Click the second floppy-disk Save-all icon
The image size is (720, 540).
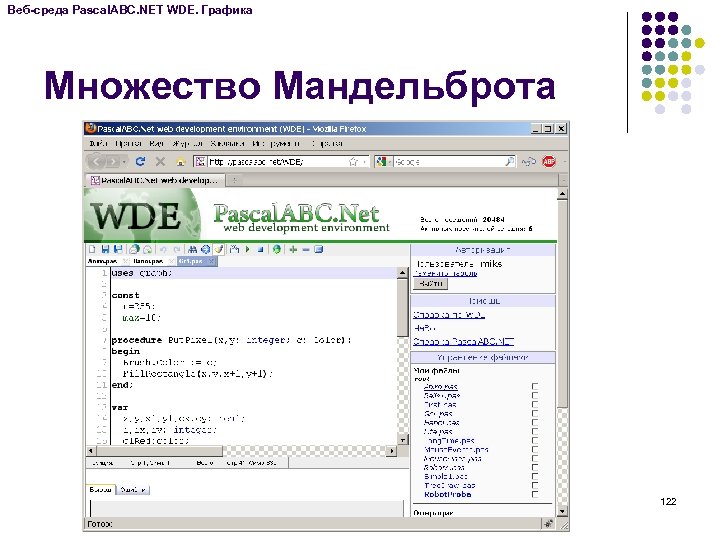tap(118, 249)
